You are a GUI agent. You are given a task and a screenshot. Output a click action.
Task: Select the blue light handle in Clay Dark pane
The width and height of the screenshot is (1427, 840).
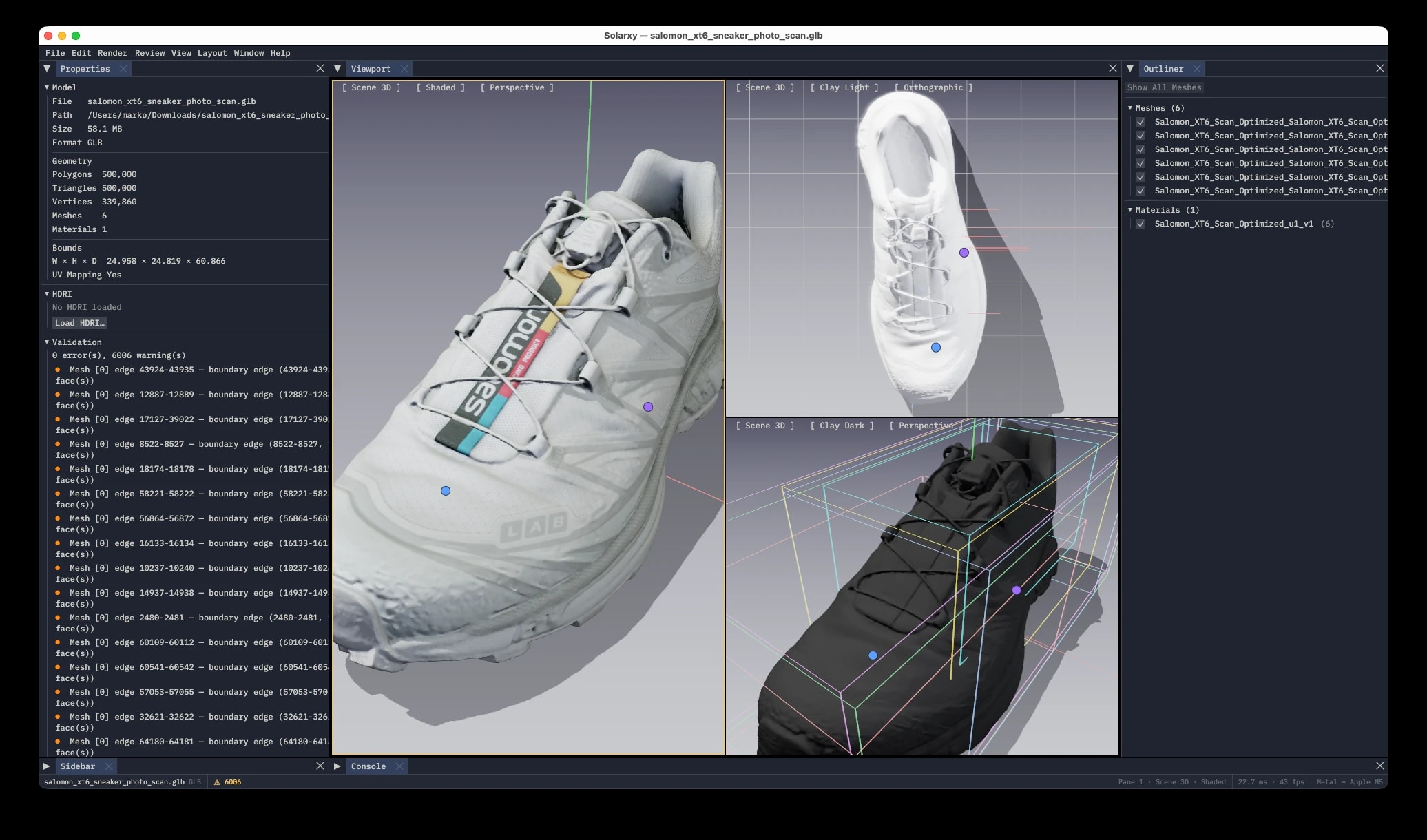point(873,655)
